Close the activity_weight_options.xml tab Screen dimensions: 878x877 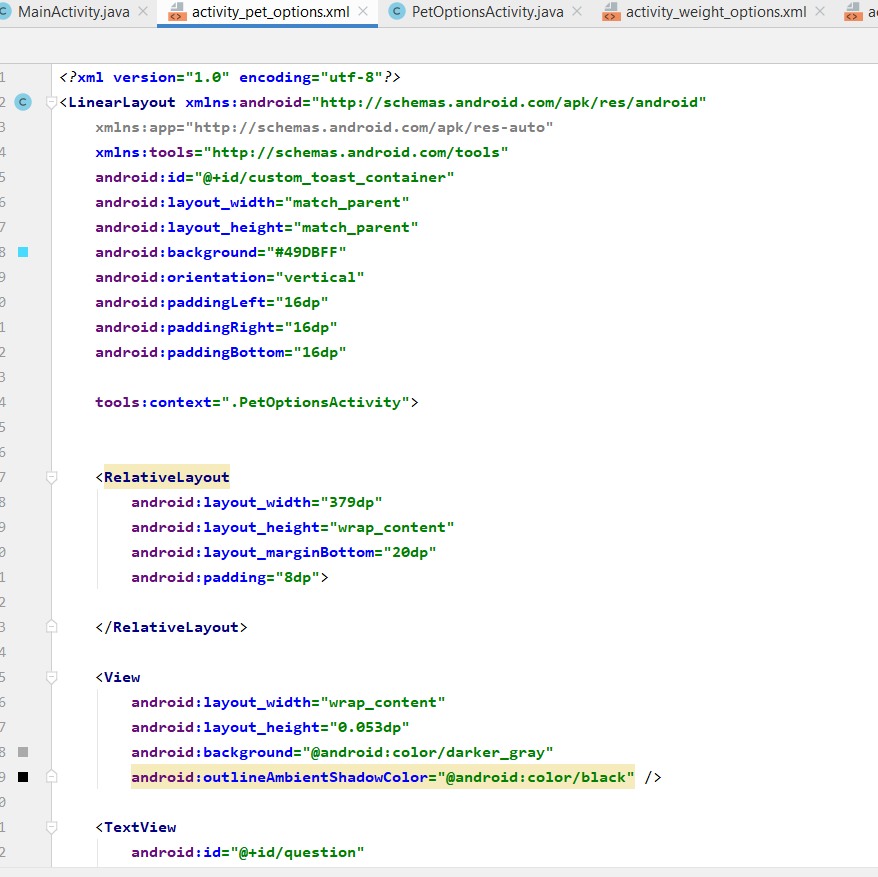(x=818, y=12)
